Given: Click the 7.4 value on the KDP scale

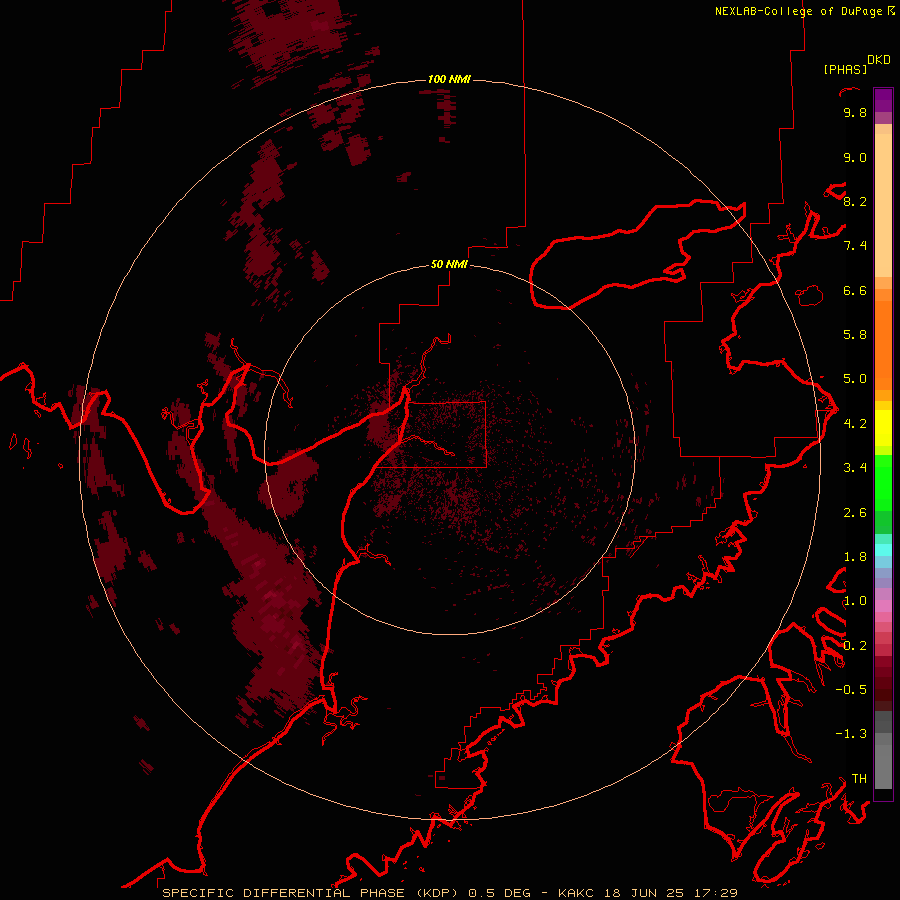Looking at the screenshot, I should (x=855, y=246).
